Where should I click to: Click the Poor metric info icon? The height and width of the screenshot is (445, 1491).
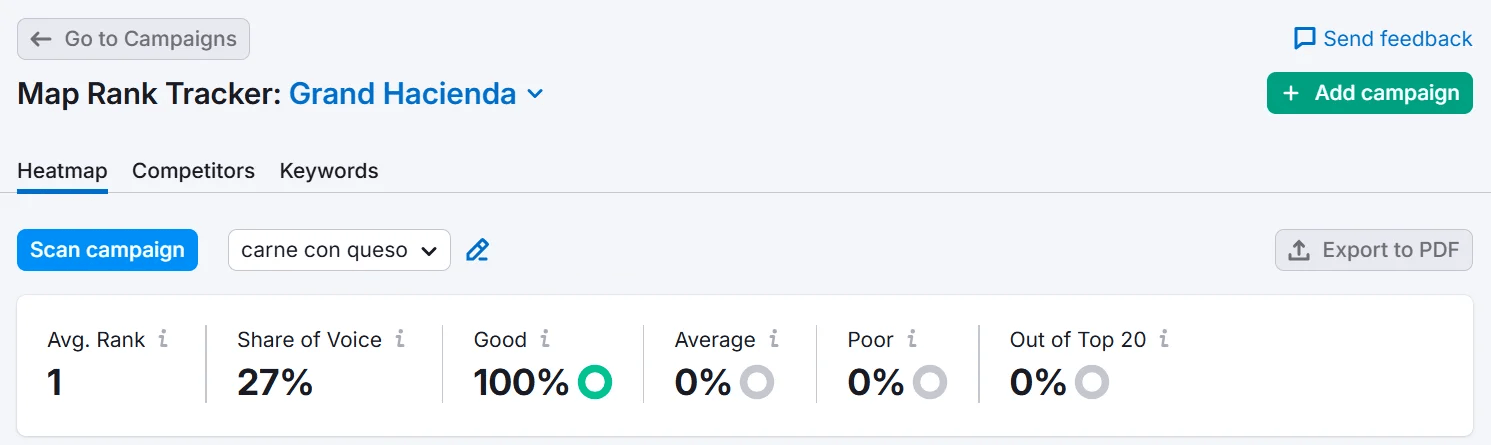[912, 339]
